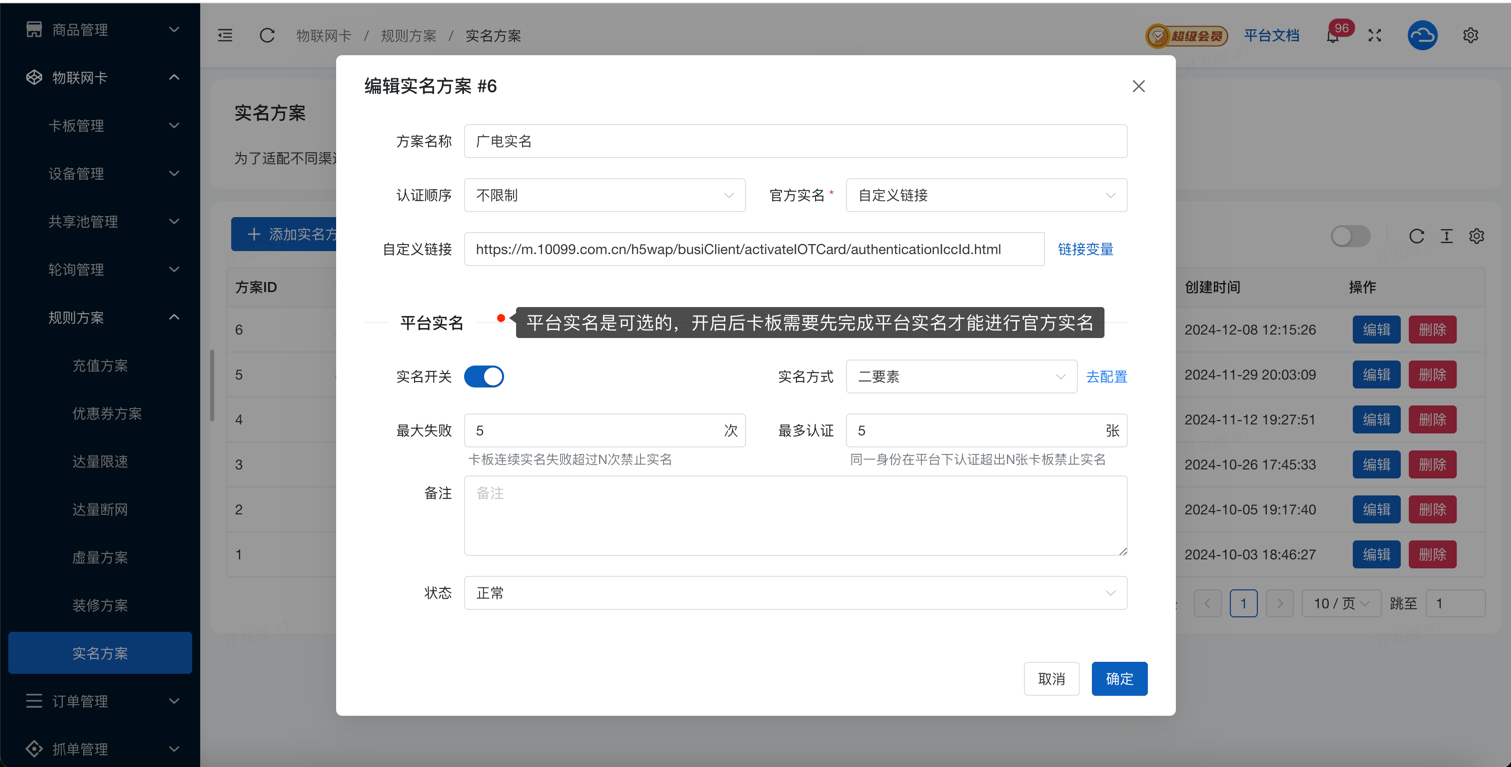Viewport: 1511px width, 767px height.
Task: Expand the 状态 dropdown
Action: pos(795,593)
